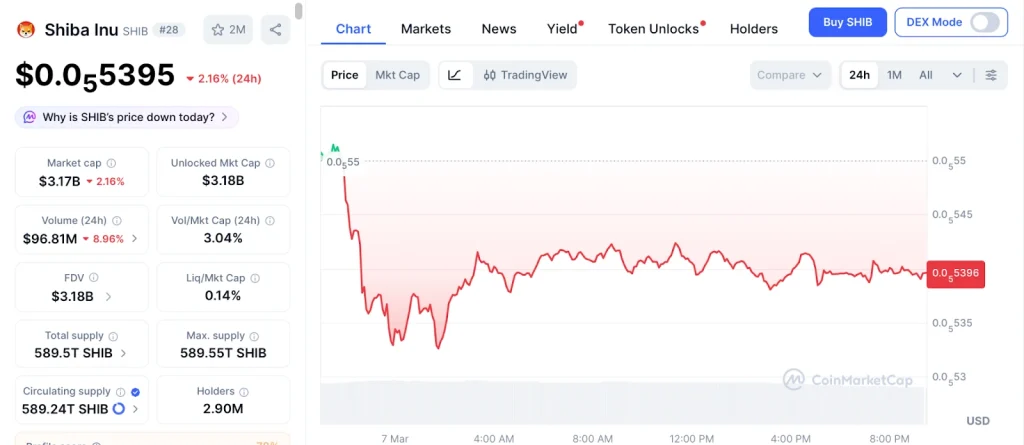Image resolution: width=1024 pixels, height=445 pixels.
Task: Select the Price chart toggle
Action: pyautogui.click(x=345, y=75)
